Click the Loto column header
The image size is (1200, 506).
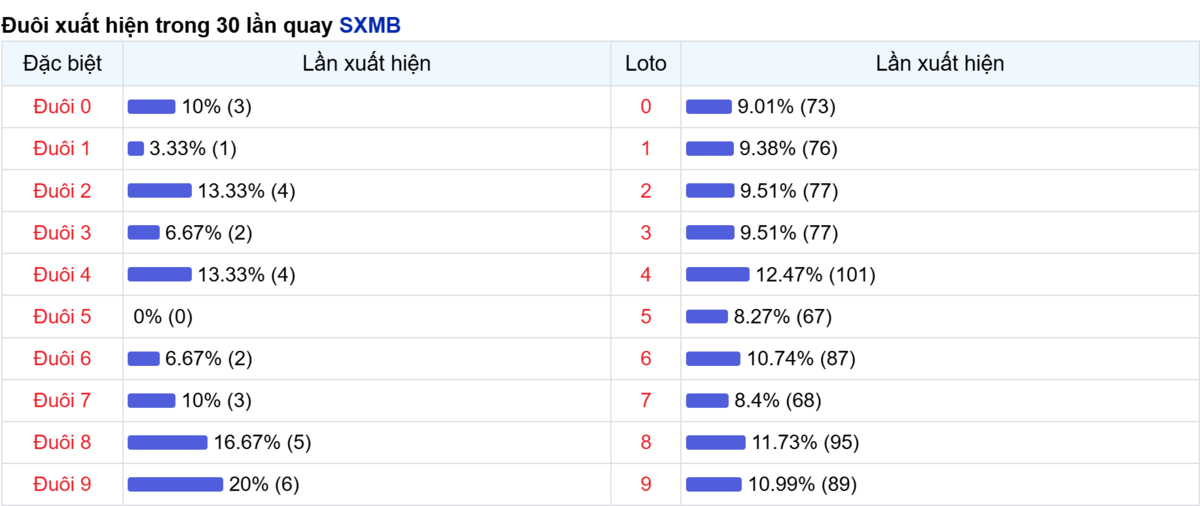click(x=646, y=63)
